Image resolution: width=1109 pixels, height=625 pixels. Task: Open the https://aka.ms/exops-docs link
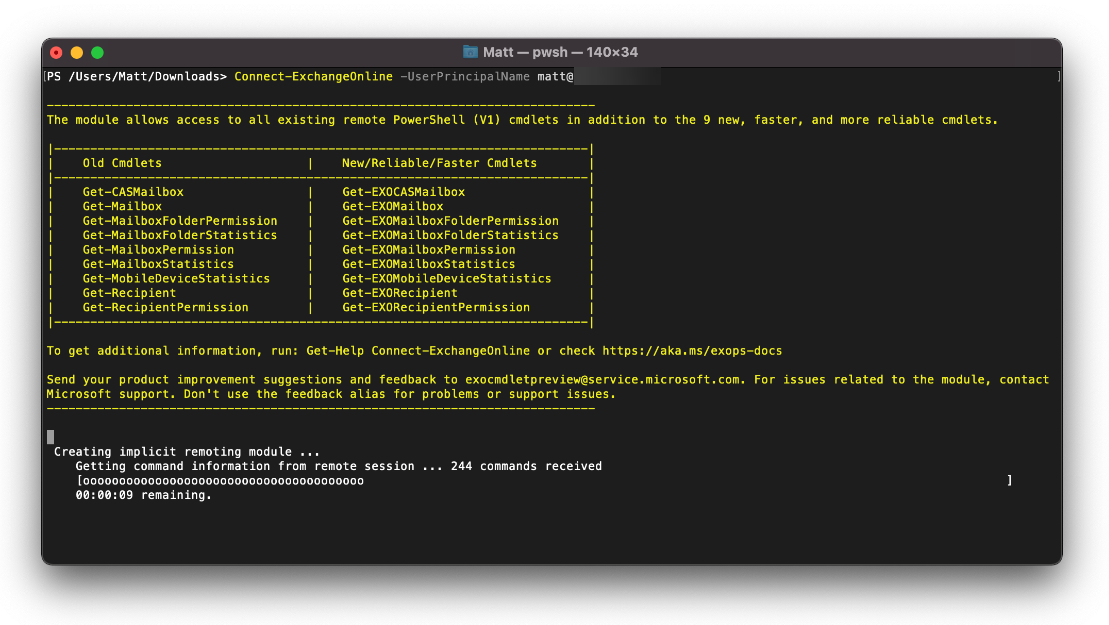(692, 351)
